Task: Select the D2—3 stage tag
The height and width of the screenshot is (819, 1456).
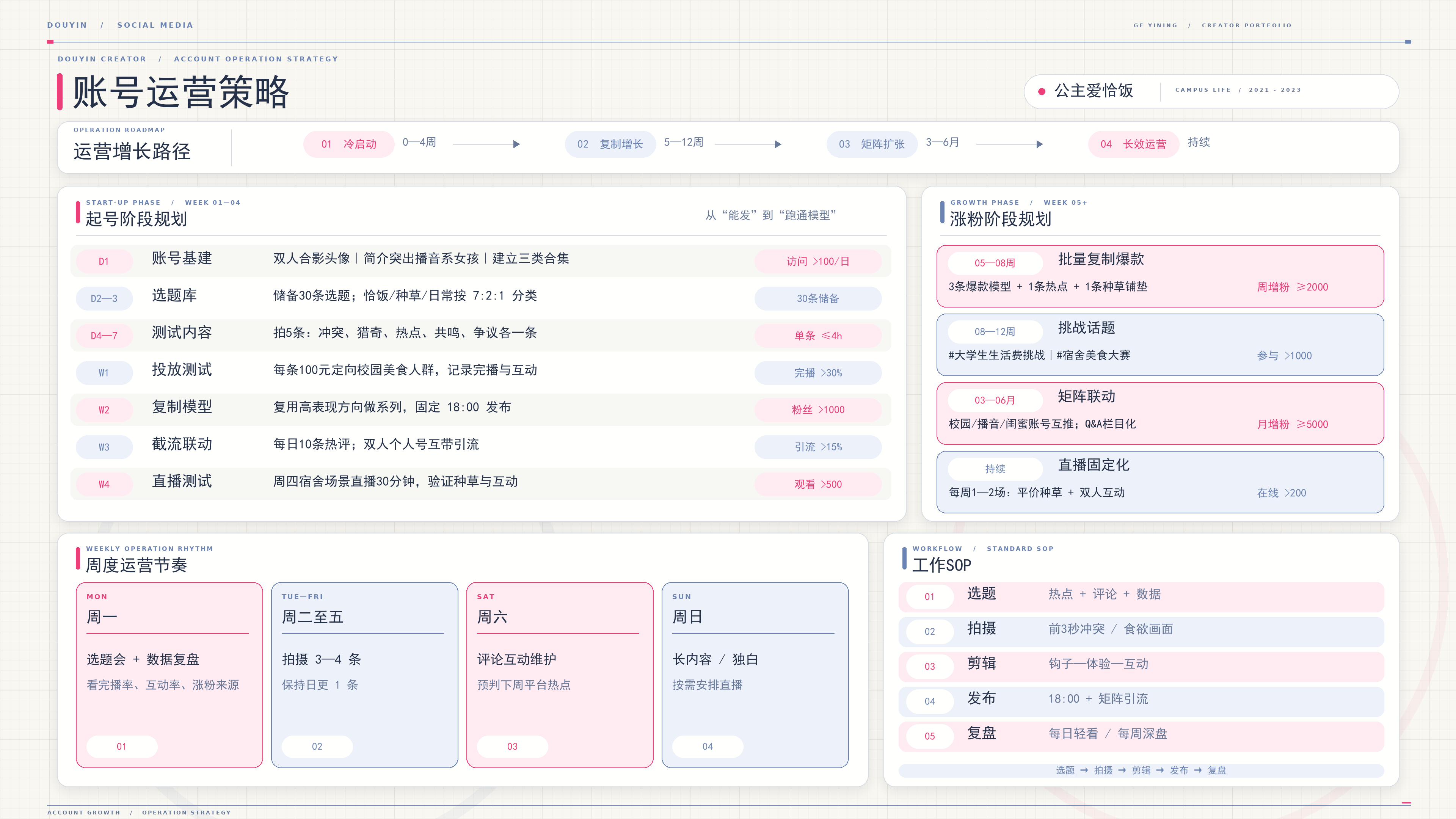Action: 104,298
